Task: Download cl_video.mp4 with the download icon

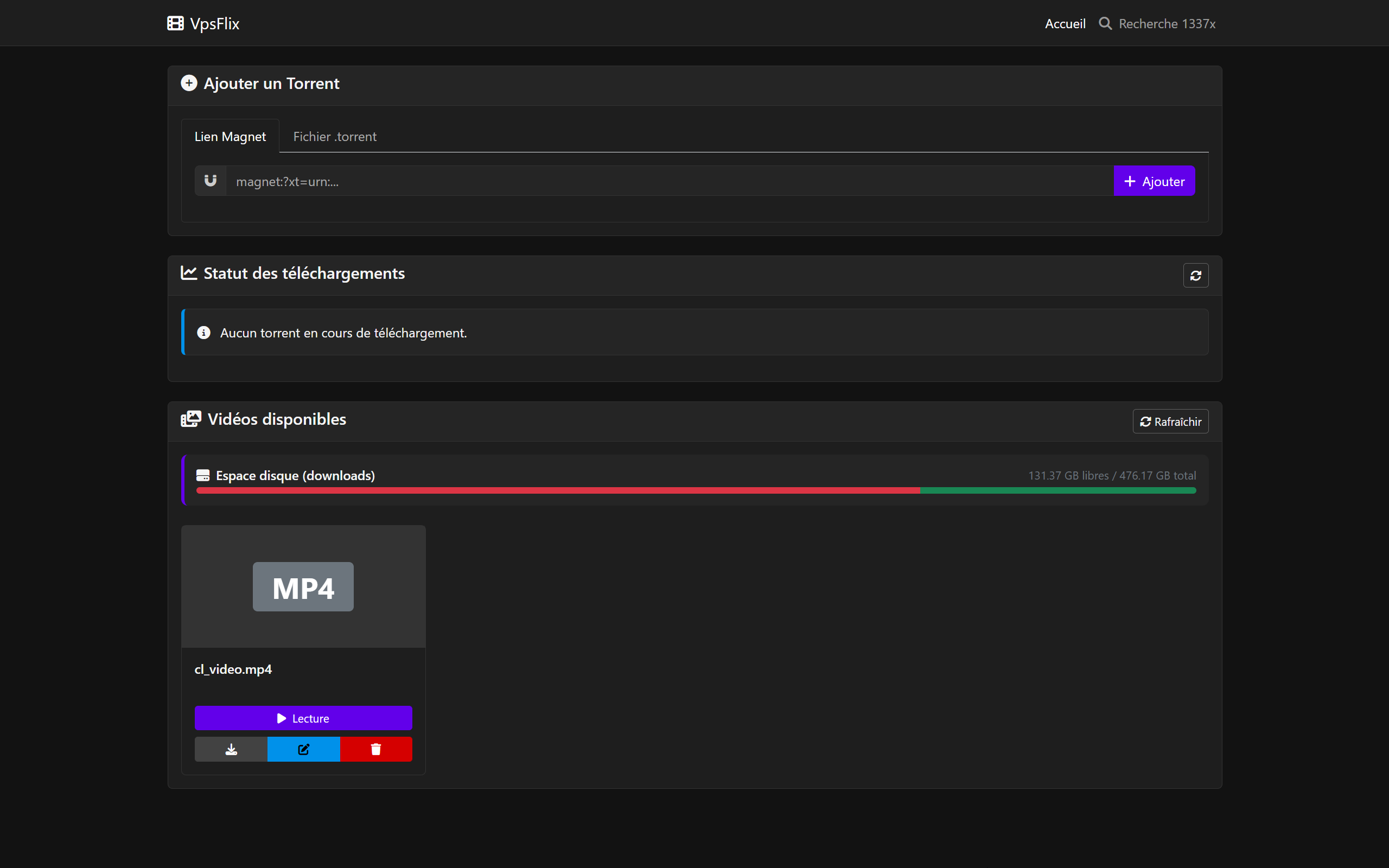Action: 231,749
